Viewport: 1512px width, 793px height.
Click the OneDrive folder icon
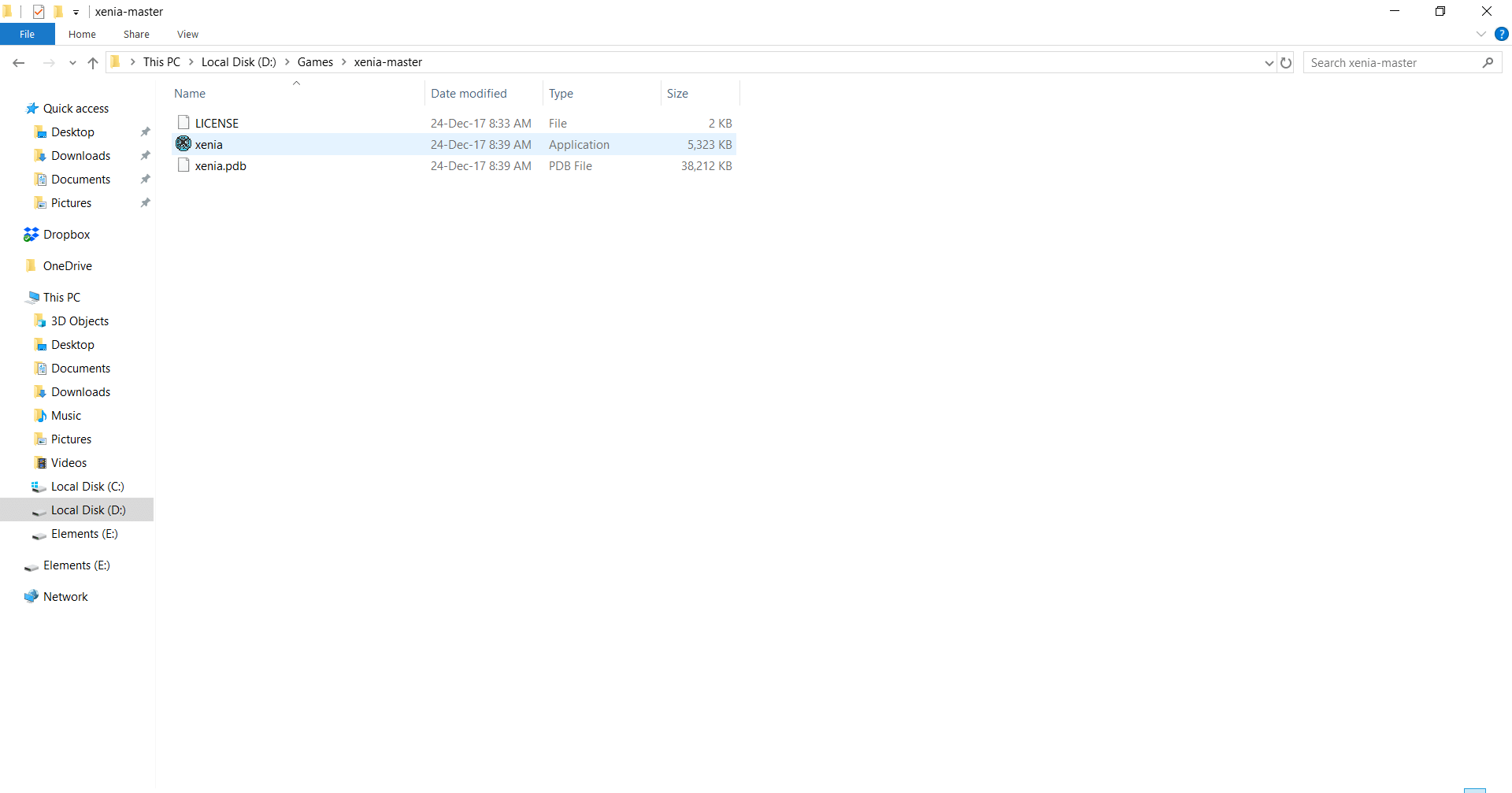[31, 265]
